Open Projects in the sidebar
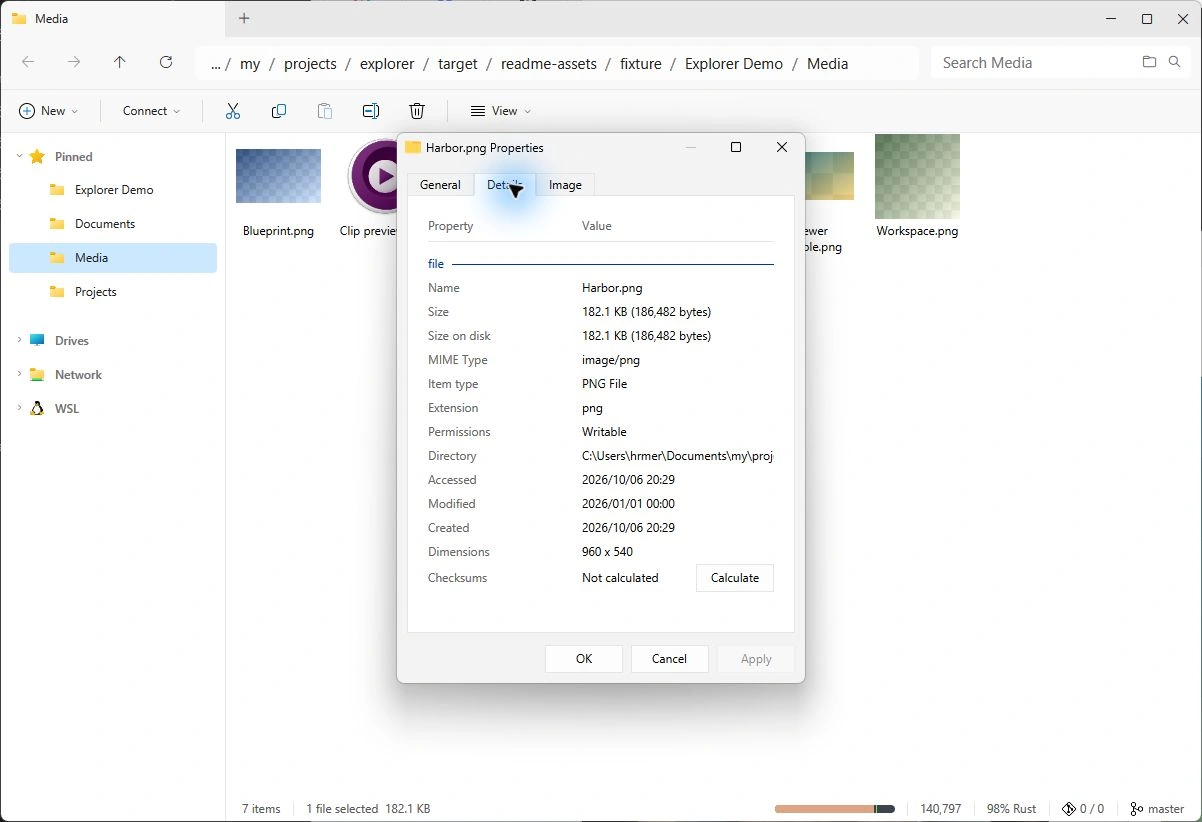The image size is (1202, 822). 113,292
